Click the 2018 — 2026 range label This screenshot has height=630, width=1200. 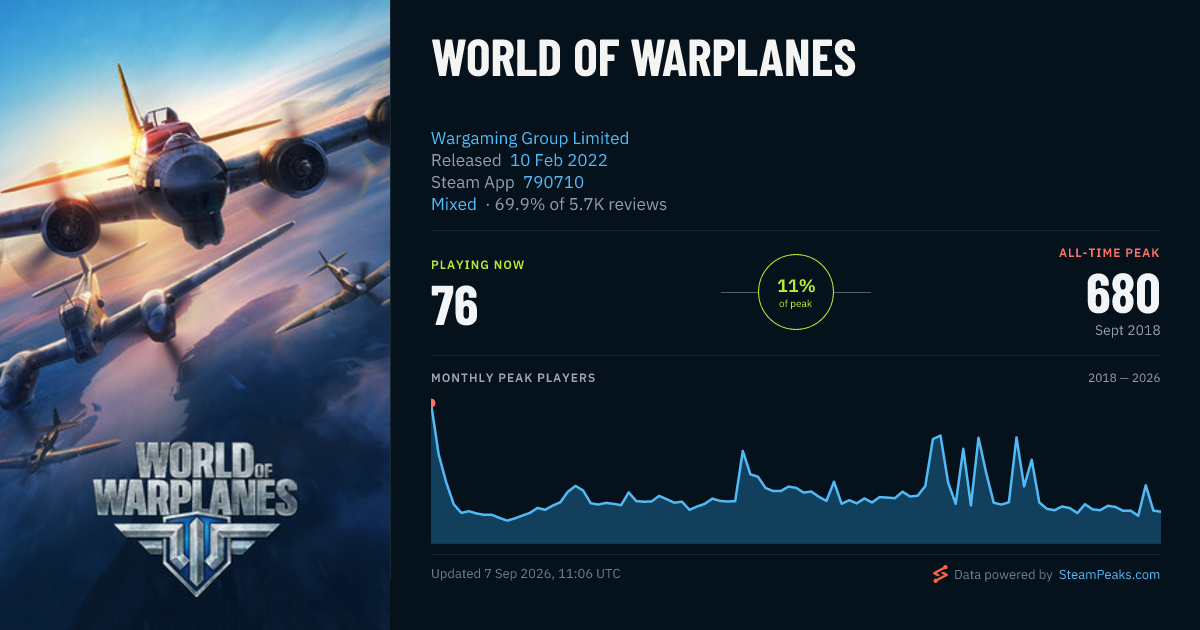(x=1124, y=378)
